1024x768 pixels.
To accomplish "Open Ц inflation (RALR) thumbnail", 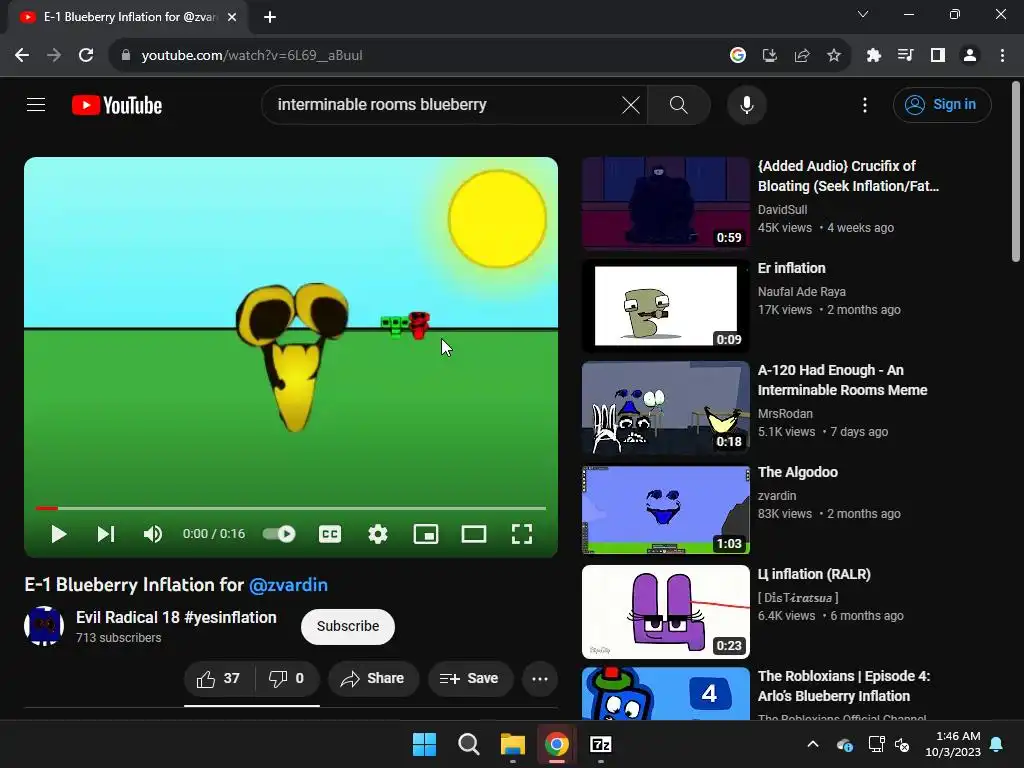I will pos(665,612).
